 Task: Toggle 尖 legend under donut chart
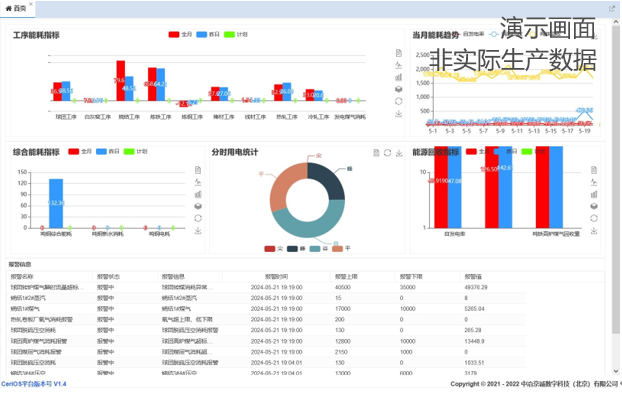[x=273, y=249]
